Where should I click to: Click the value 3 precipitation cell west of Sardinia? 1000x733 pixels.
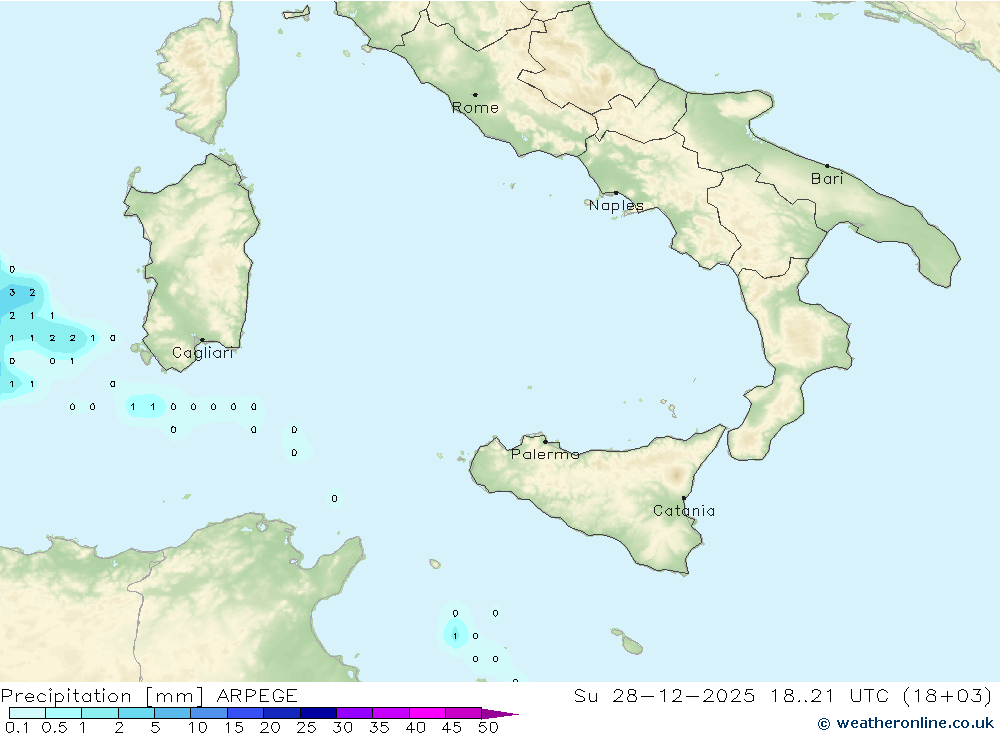tap(12, 292)
